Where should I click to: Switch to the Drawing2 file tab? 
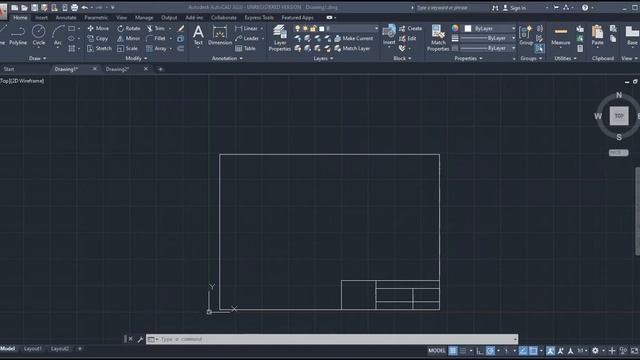(x=117, y=69)
